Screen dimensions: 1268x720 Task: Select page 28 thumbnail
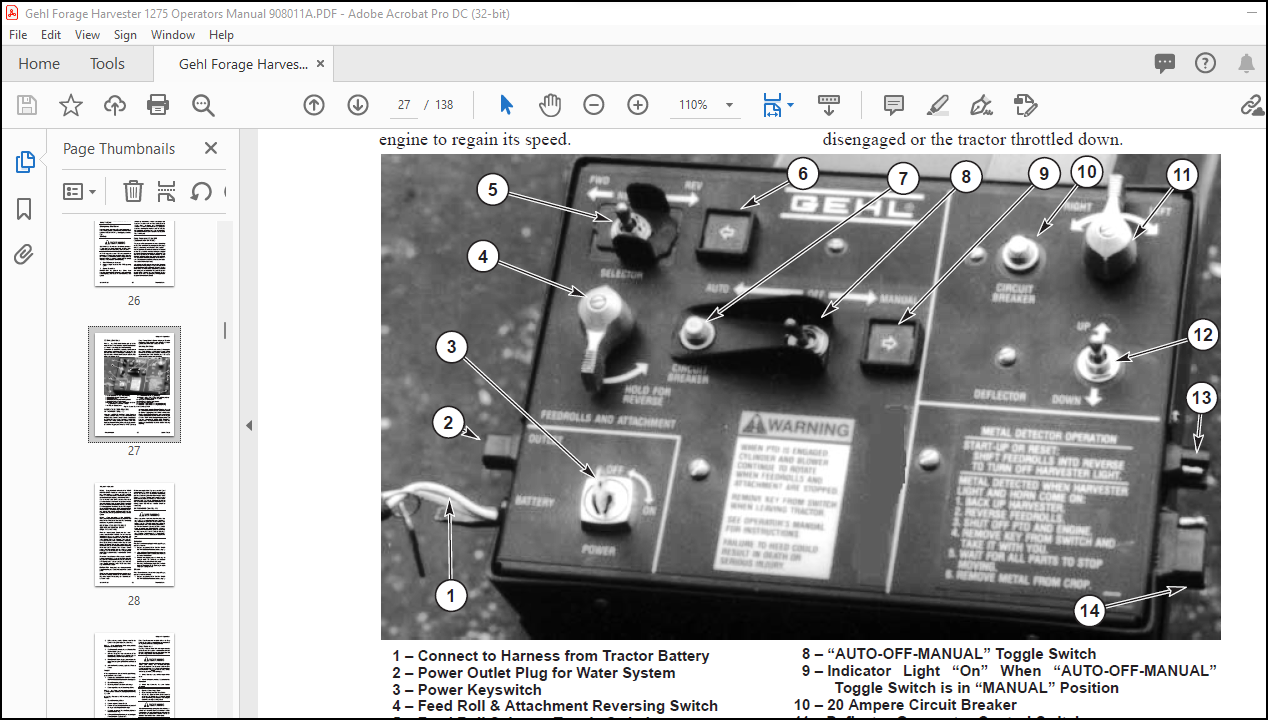click(x=134, y=534)
